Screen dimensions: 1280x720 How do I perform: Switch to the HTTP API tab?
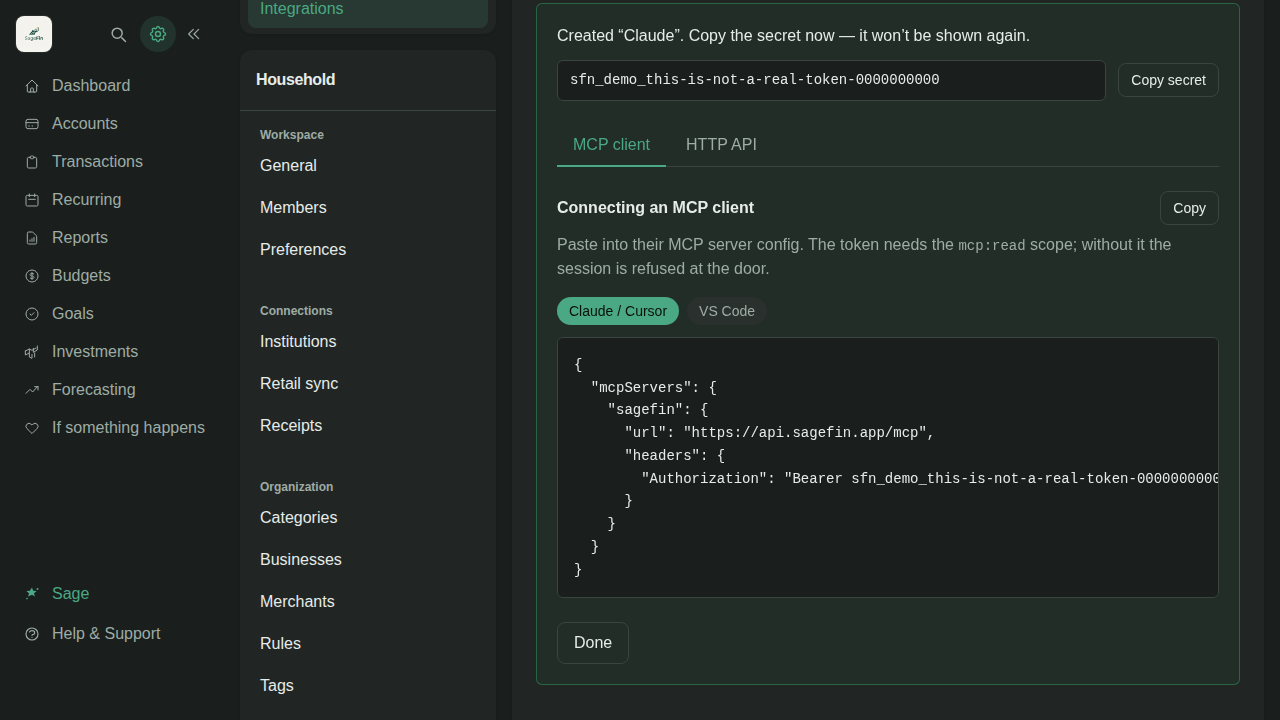tap(721, 145)
